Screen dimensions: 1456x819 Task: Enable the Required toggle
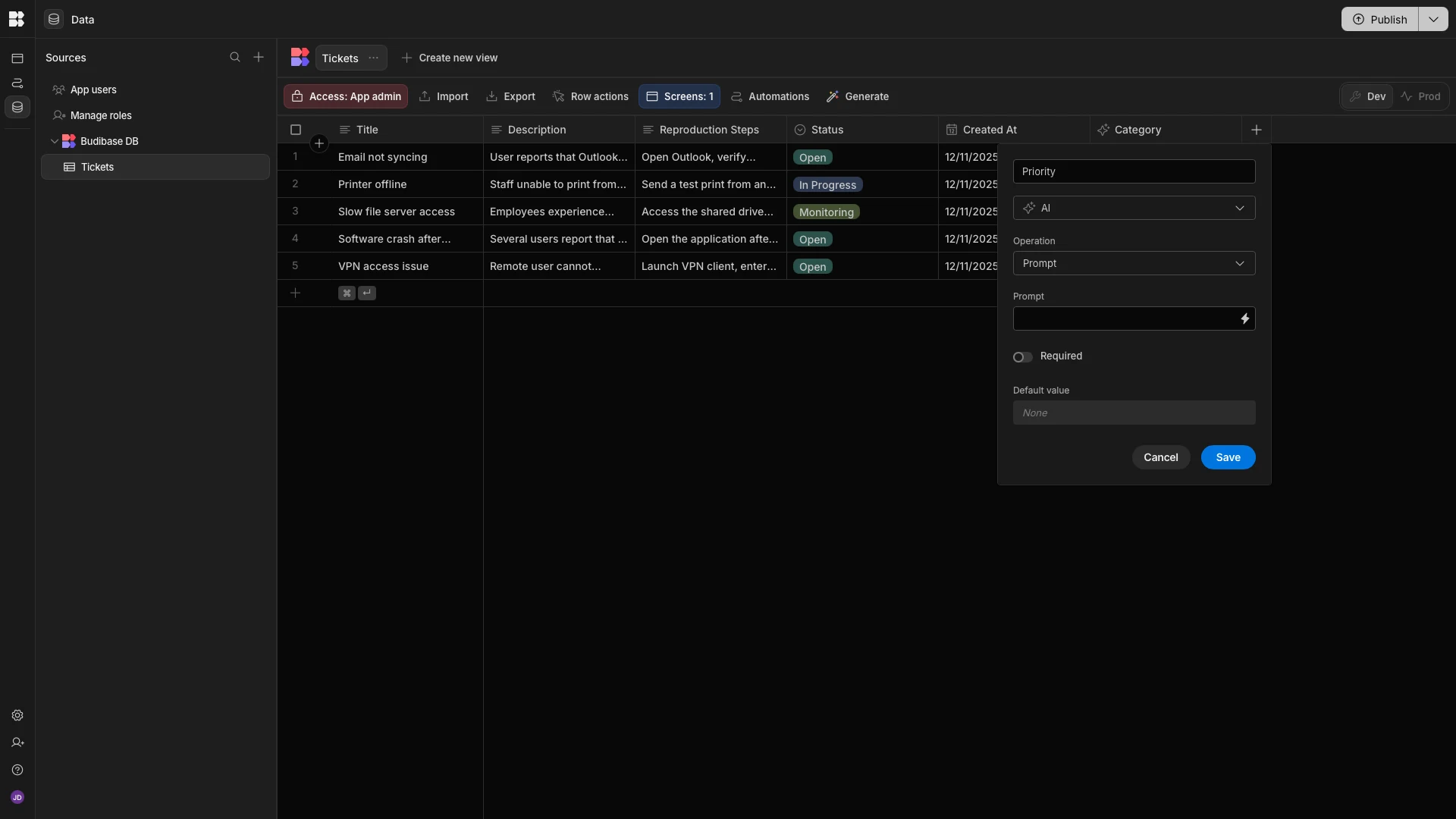click(x=1022, y=357)
